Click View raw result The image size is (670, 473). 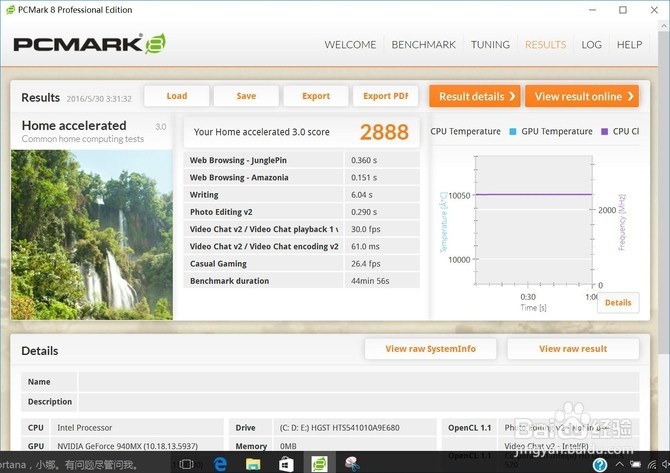[x=573, y=349]
